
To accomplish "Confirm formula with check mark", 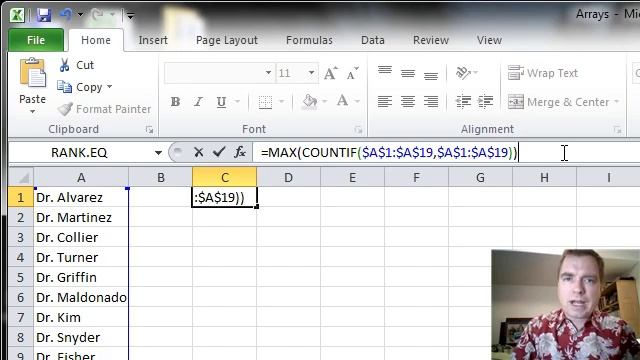I will tap(219, 152).
